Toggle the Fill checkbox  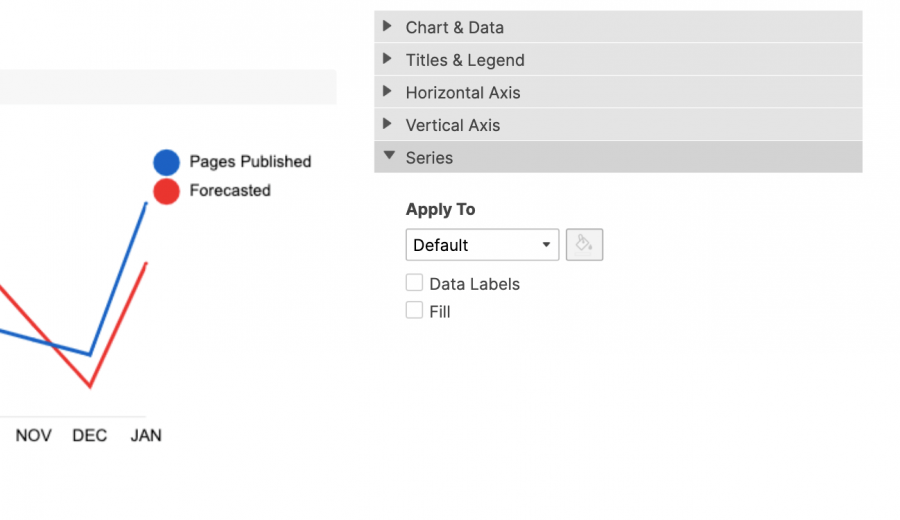point(414,311)
